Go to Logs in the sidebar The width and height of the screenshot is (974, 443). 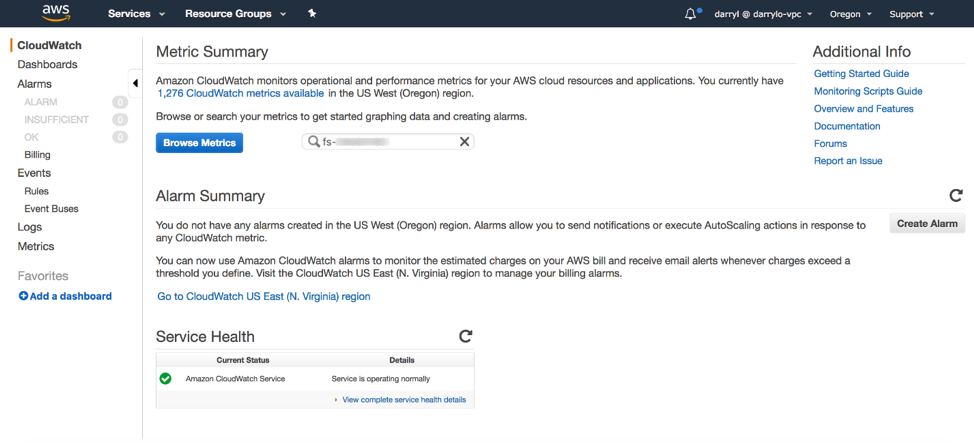point(30,227)
